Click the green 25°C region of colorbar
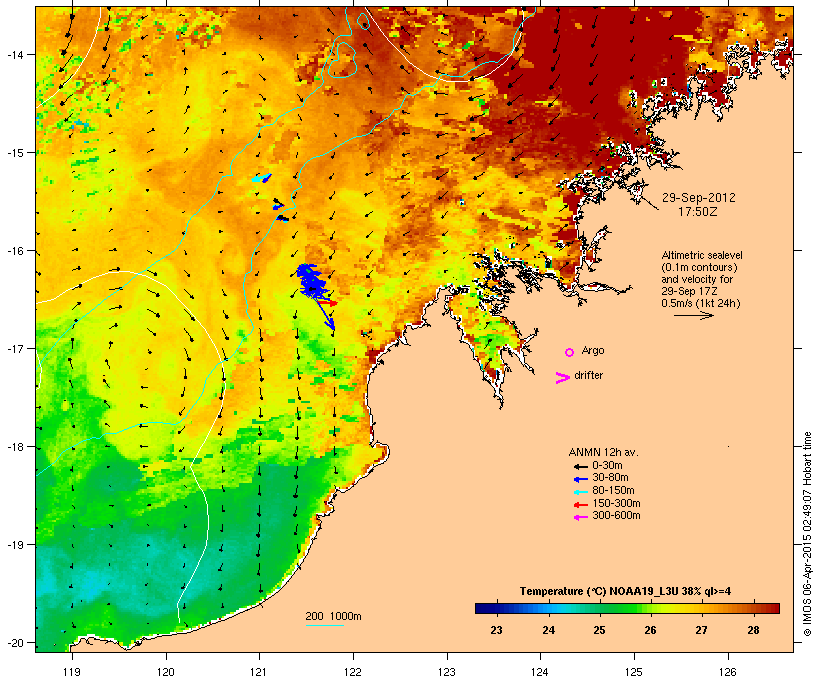 tap(599, 608)
